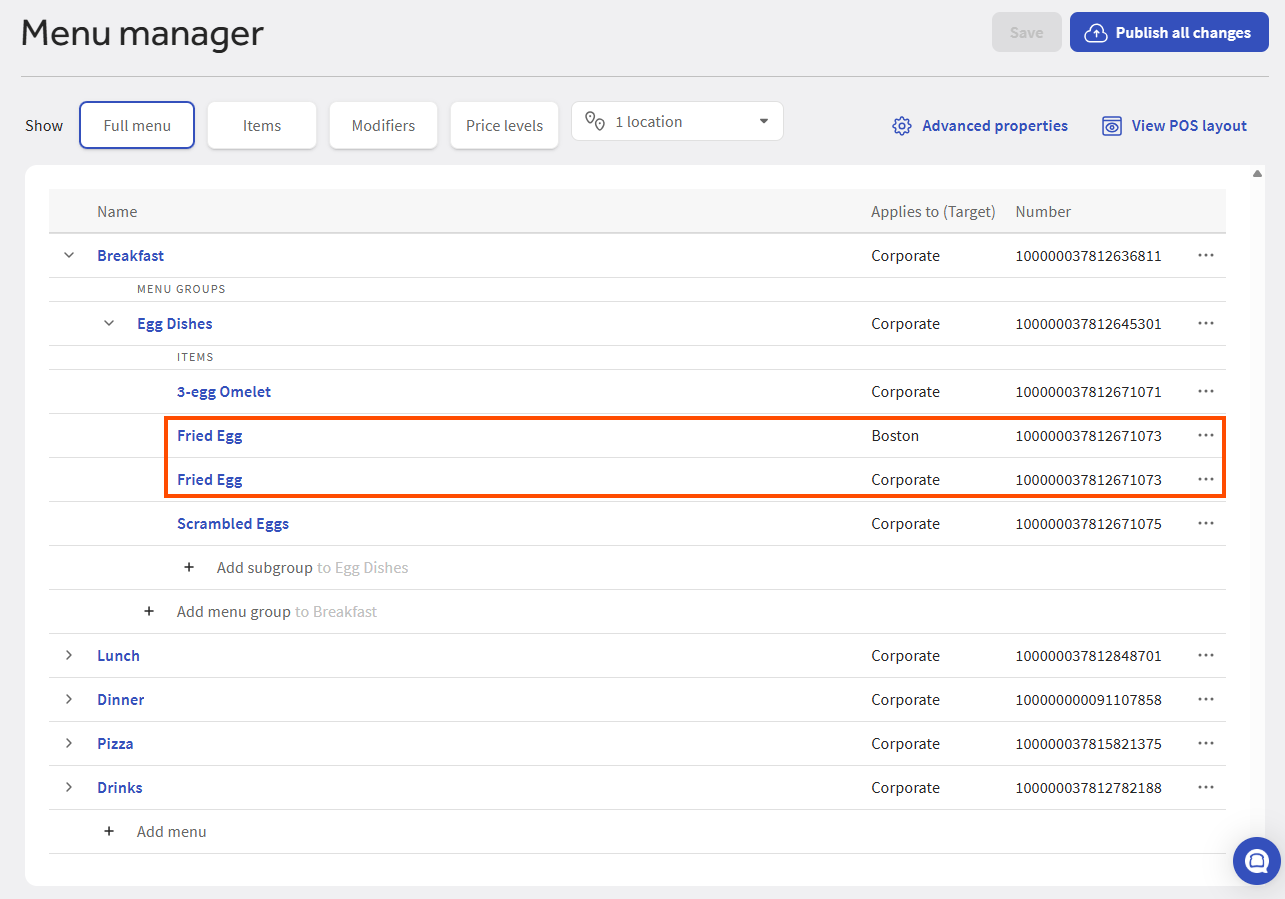Click the Name column header
The height and width of the screenshot is (899, 1285).
click(117, 212)
